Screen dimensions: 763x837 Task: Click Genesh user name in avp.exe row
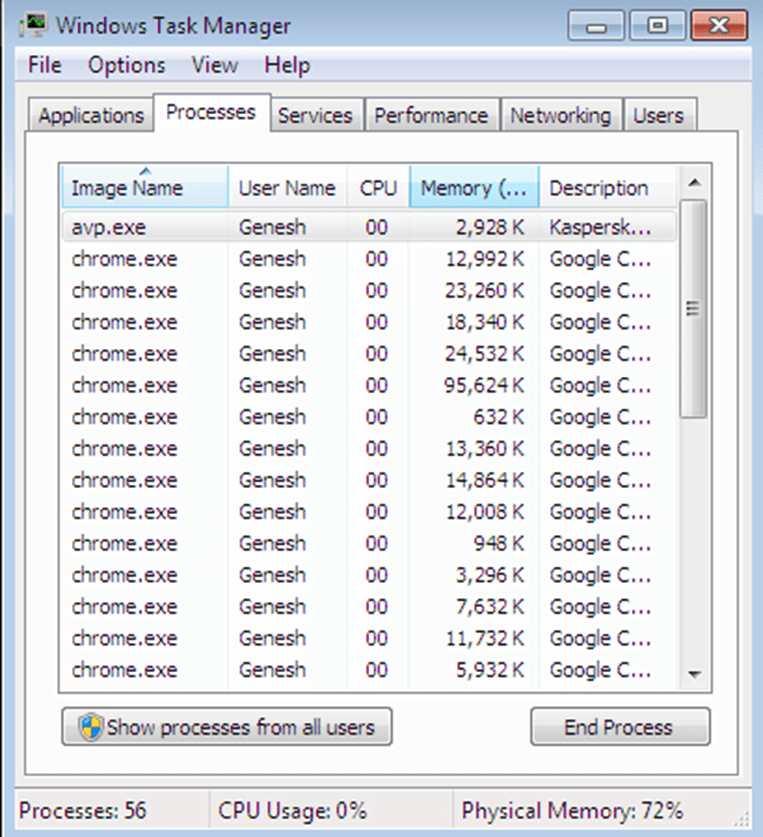(x=272, y=227)
